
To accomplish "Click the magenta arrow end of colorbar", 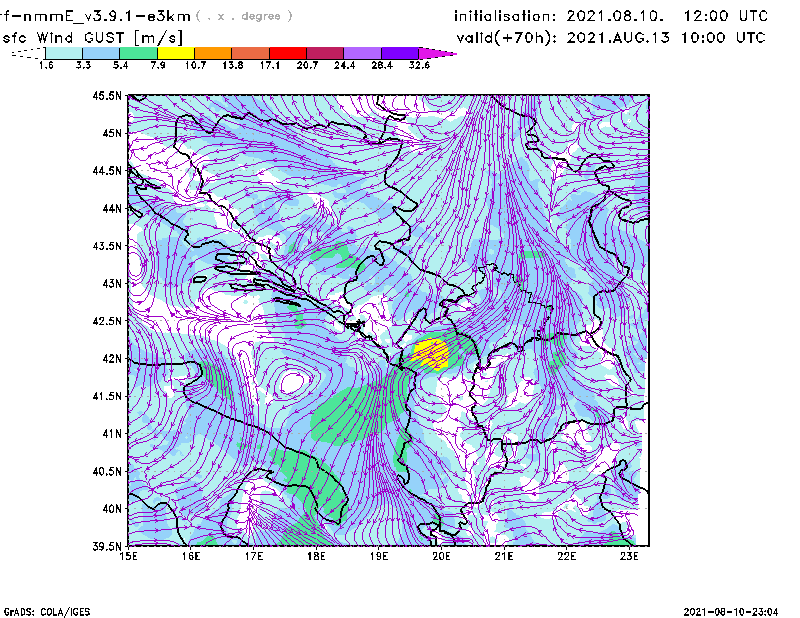I will point(437,53).
